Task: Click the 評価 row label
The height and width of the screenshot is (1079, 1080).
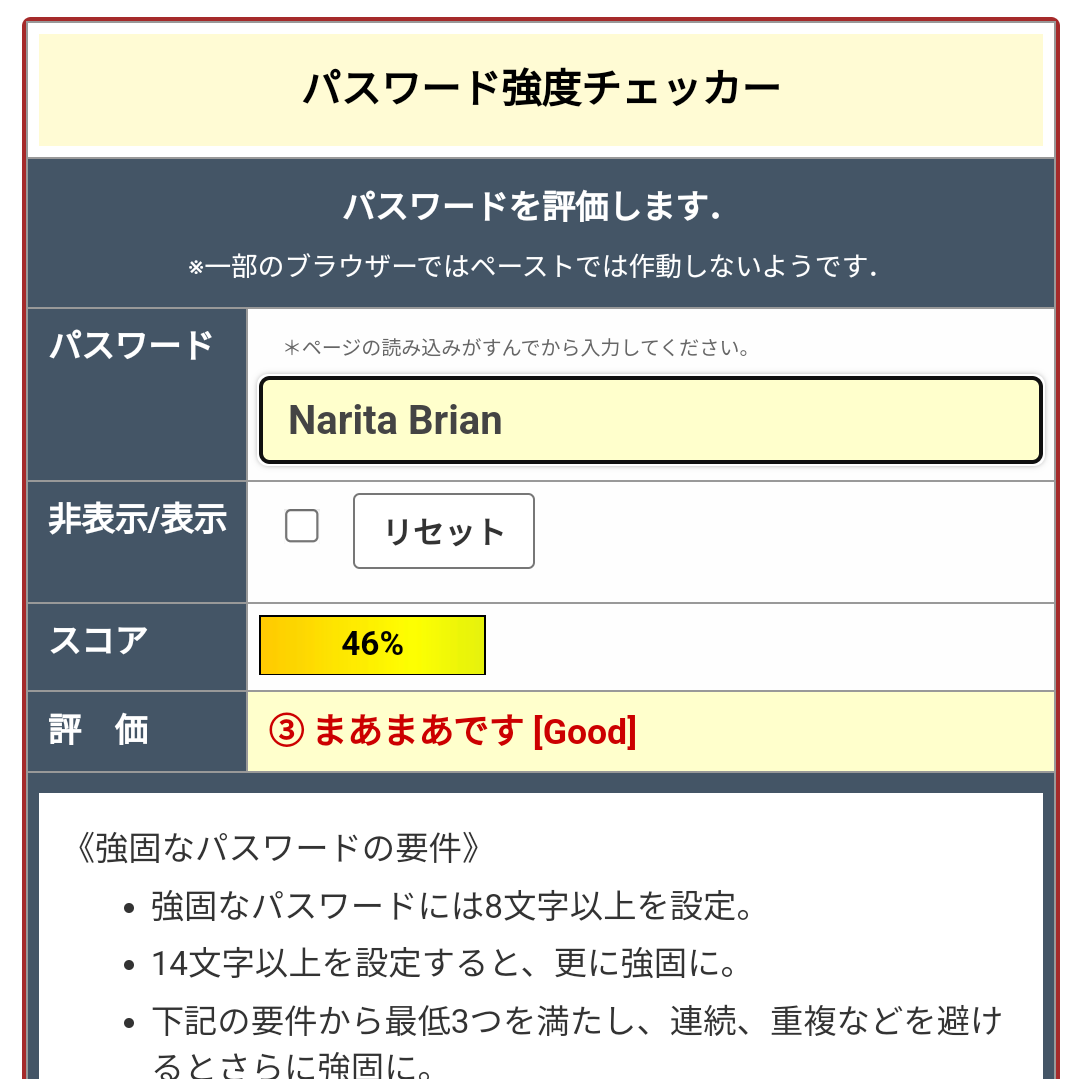Action: click(x=99, y=730)
